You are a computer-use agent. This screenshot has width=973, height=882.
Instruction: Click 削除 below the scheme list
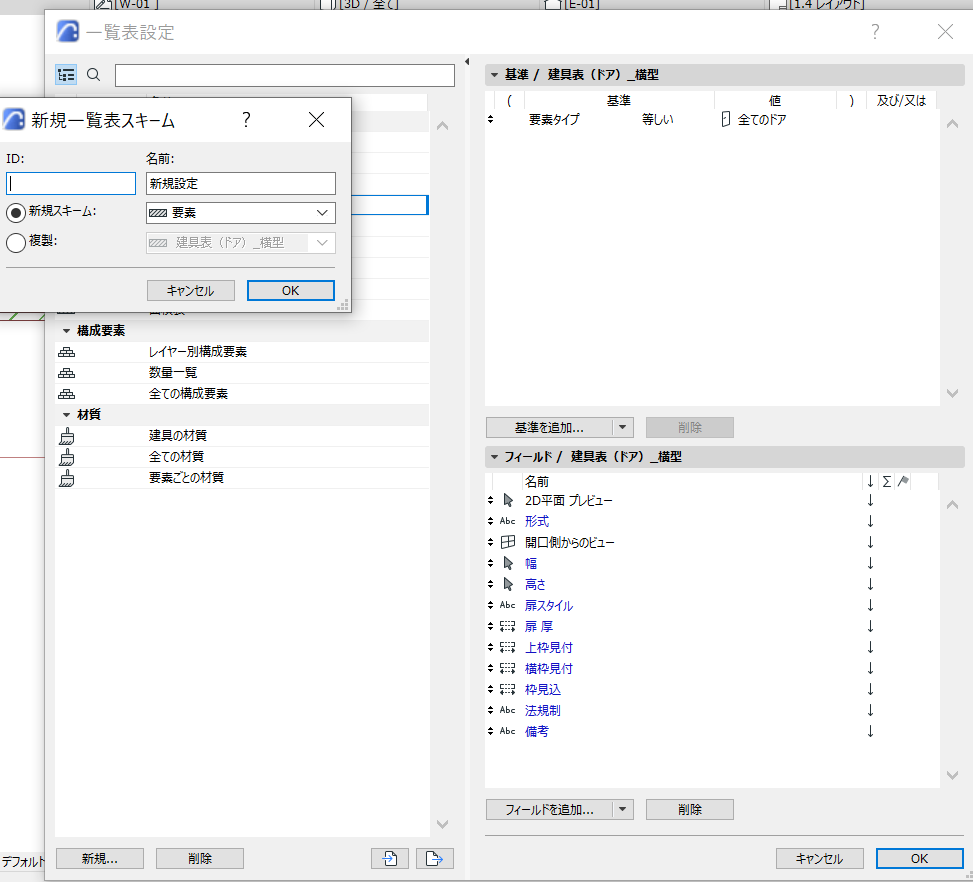coord(200,858)
